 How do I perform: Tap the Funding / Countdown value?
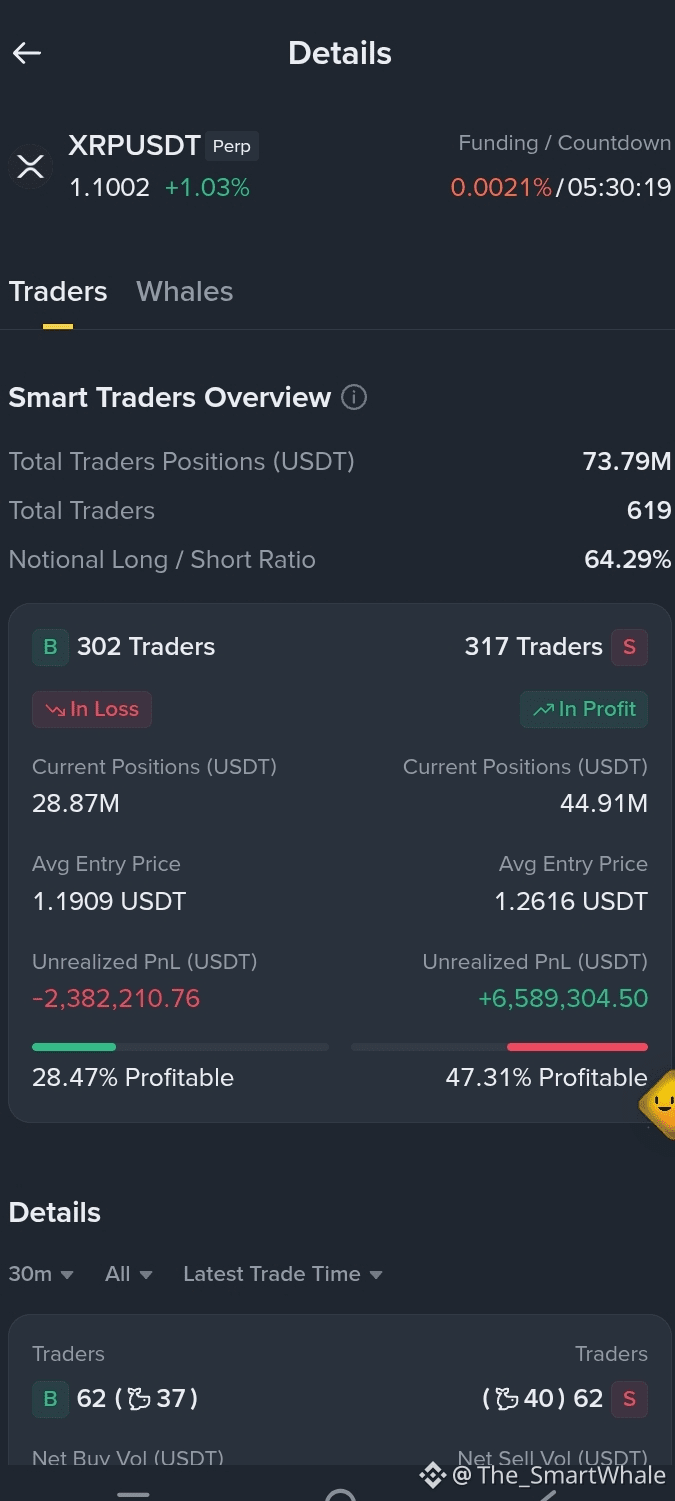click(x=561, y=187)
